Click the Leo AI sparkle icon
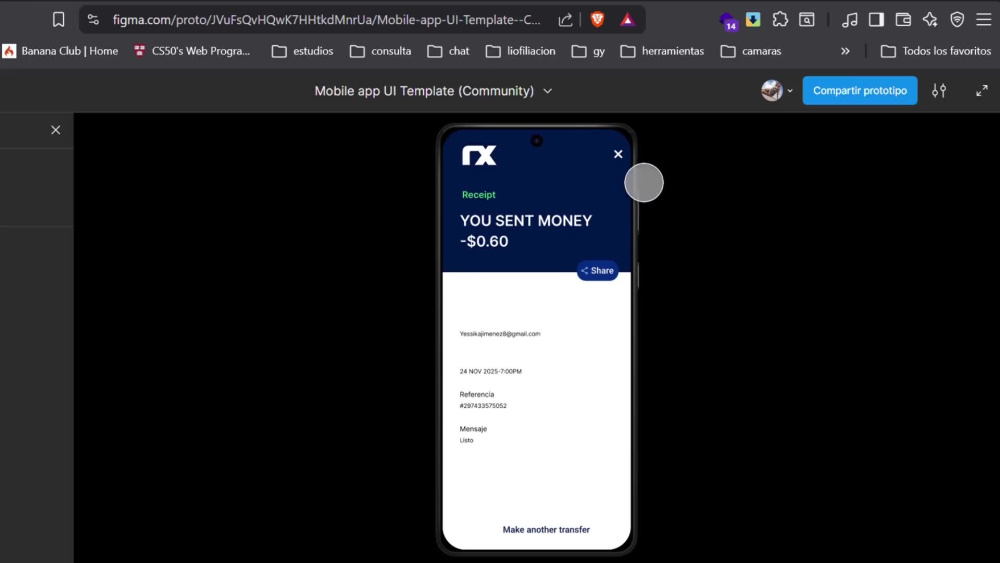 930,20
